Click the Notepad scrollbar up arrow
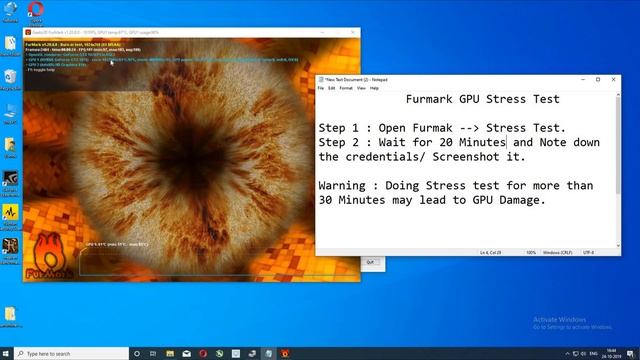This screenshot has height=360, width=640. click(618, 95)
